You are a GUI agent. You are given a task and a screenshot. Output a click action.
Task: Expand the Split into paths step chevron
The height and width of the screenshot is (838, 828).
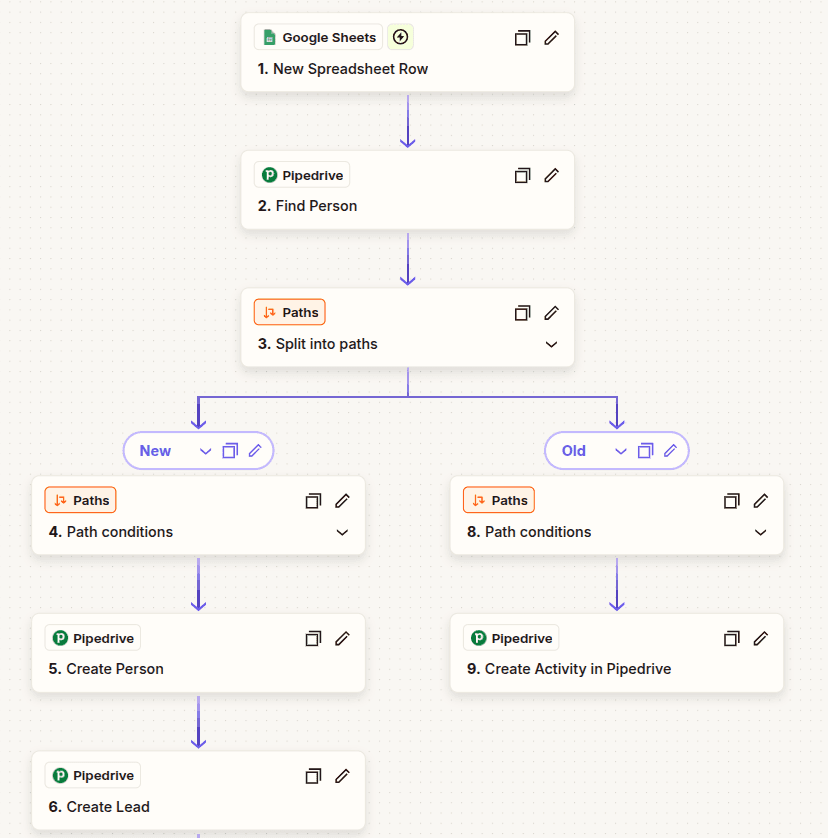click(x=551, y=343)
